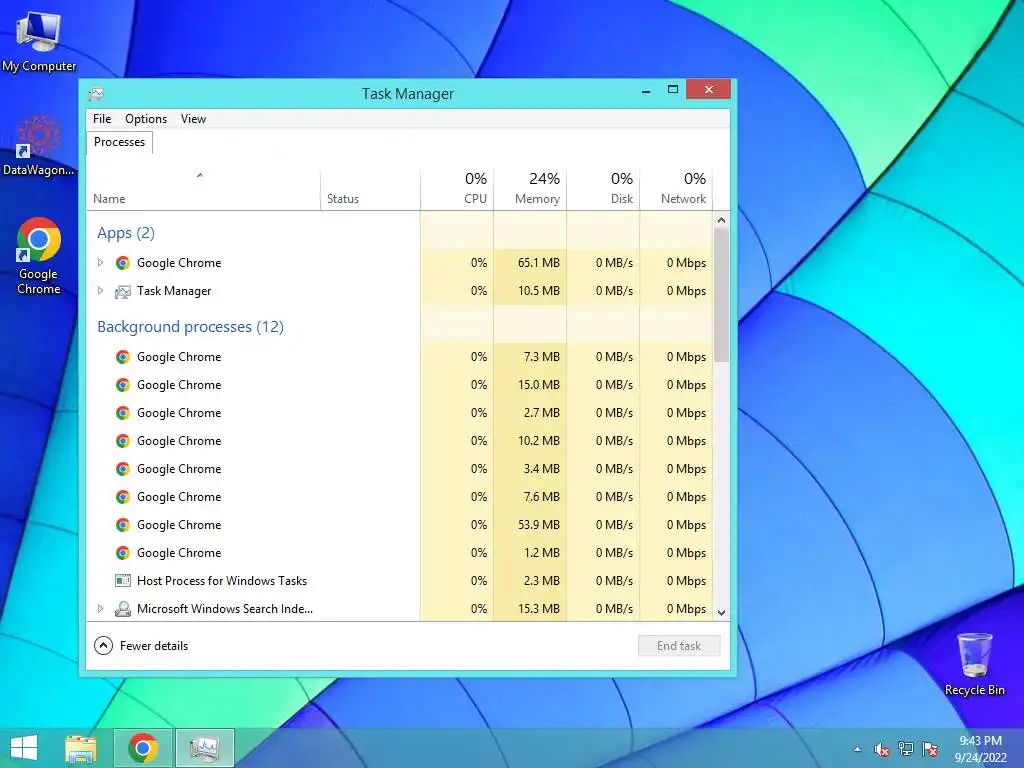Select the Google Chrome row using 1.2 MB
Image resolution: width=1024 pixels, height=768 pixels.
[x=400, y=553]
